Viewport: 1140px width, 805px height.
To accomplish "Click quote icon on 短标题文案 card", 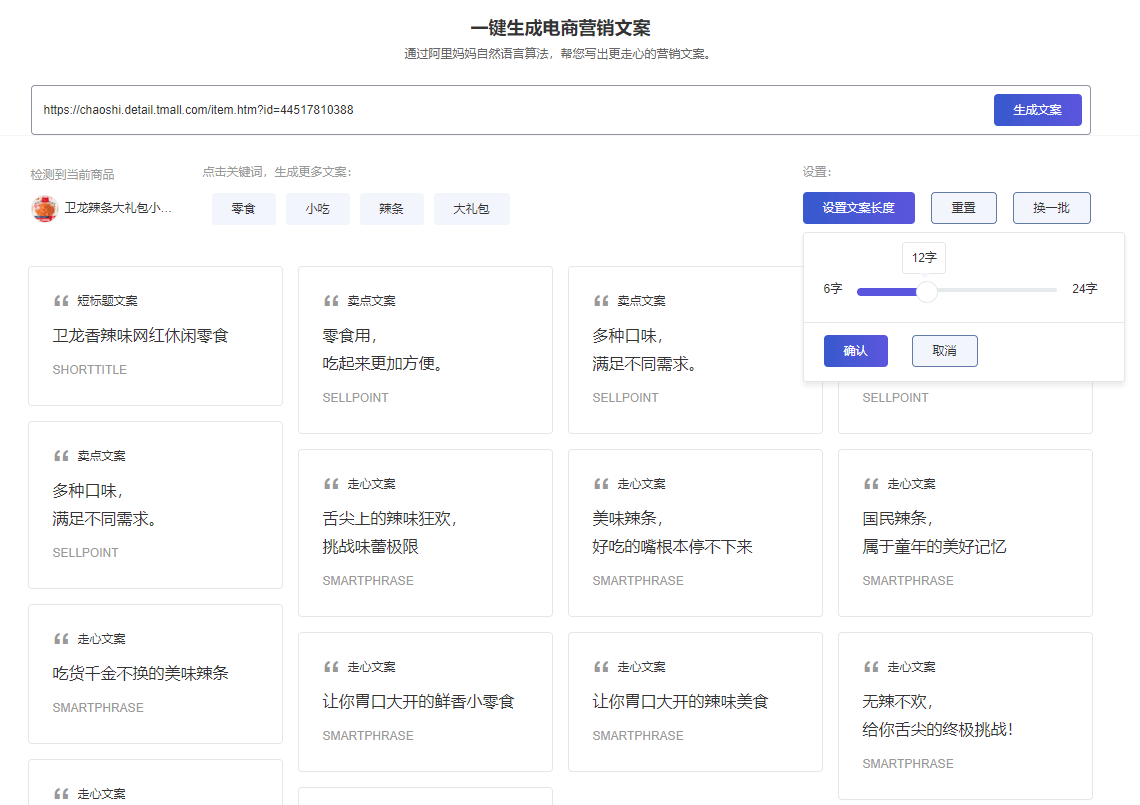I will pyautogui.click(x=61, y=301).
